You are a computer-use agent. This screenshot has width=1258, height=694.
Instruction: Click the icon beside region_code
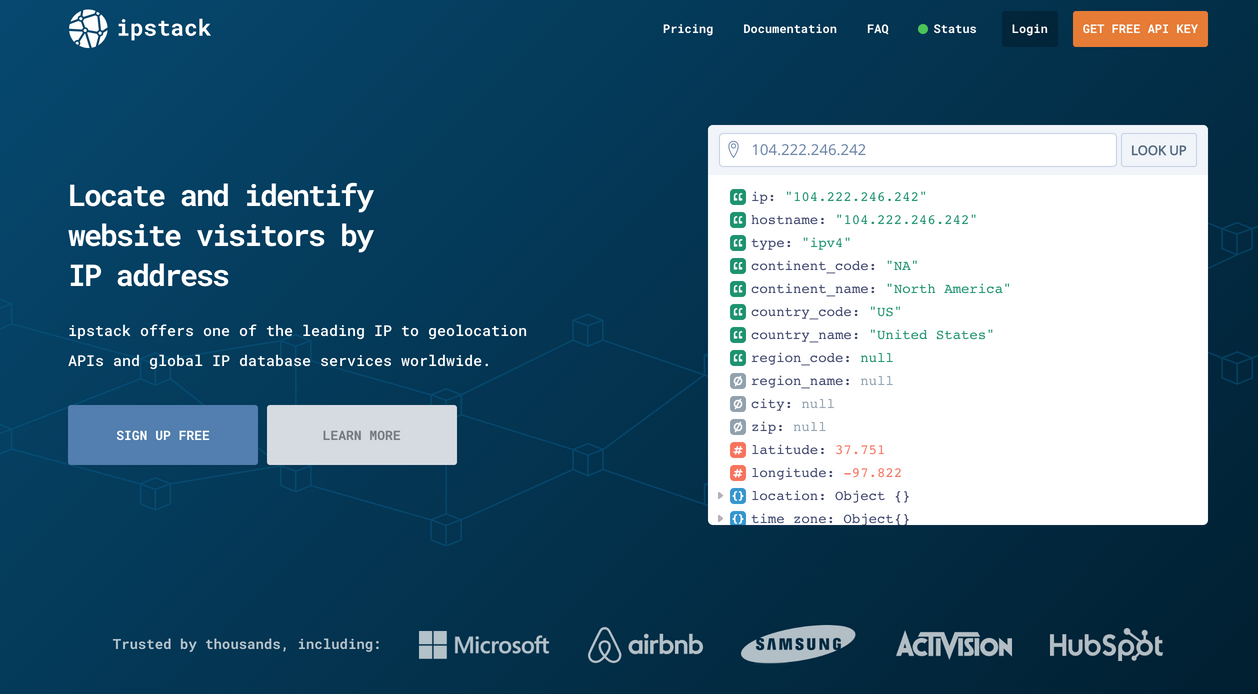[738, 358]
